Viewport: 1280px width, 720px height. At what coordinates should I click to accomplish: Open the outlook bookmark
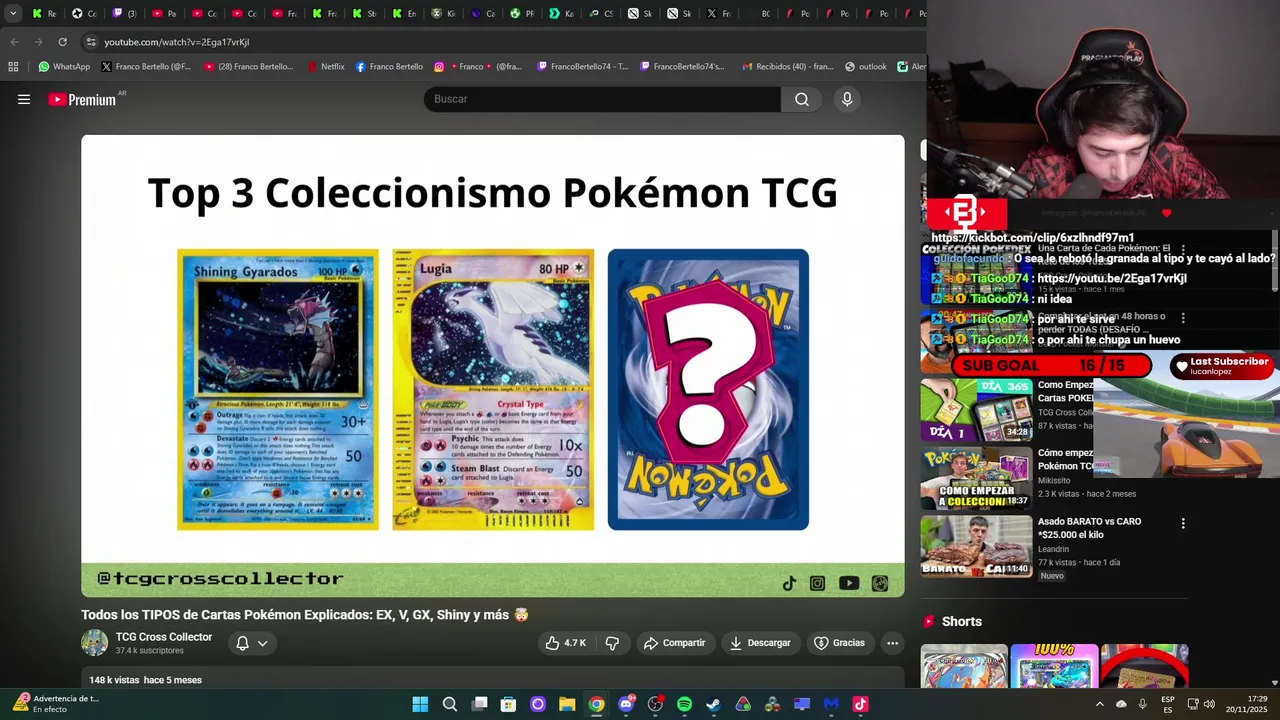click(x=866, y=67)
